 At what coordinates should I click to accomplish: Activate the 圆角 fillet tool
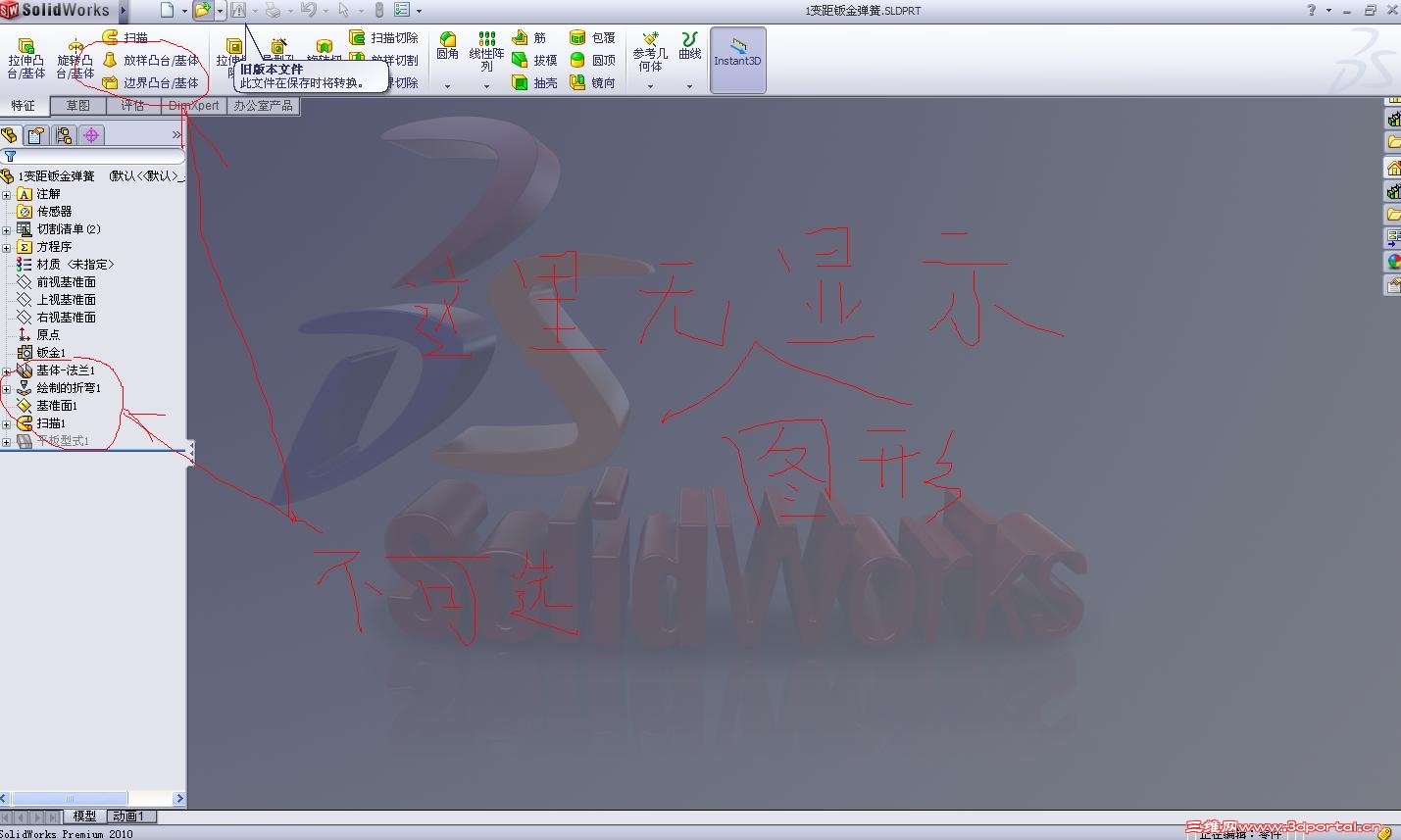click(448, 46)
